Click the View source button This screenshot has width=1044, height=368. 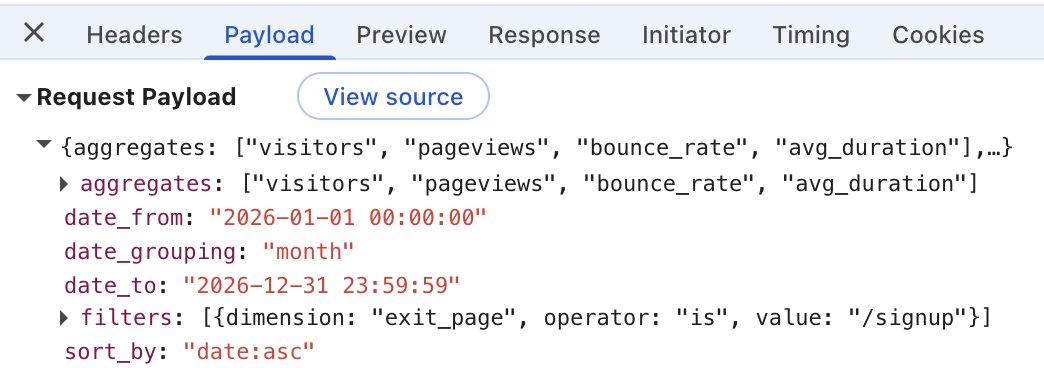[x=393, y=96]
